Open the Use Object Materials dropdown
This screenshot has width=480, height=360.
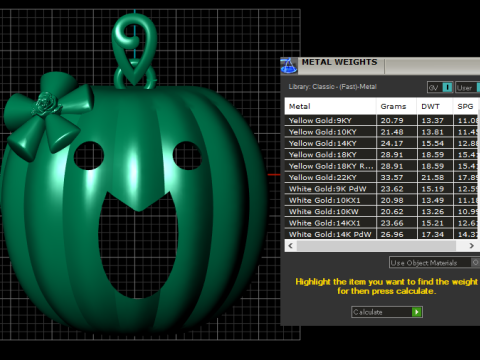coord(434,263)
